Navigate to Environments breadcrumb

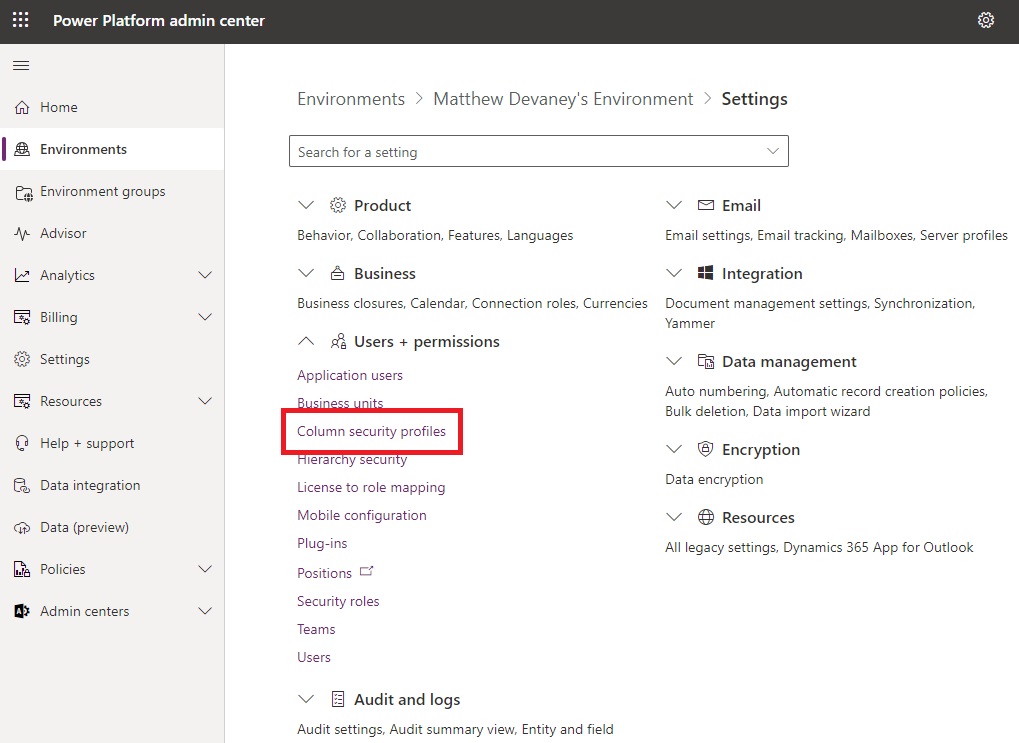click(x=351, y=99)
